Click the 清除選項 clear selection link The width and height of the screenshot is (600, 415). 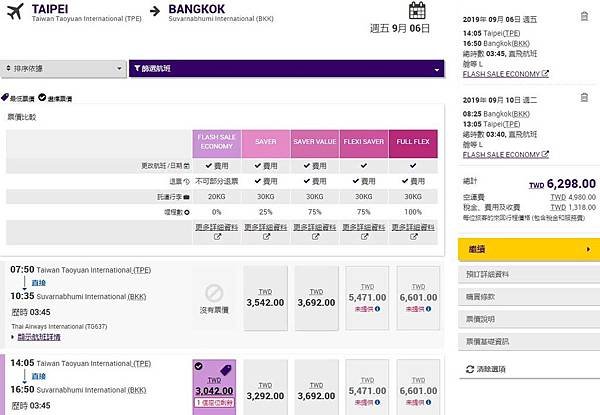[491, 369]
